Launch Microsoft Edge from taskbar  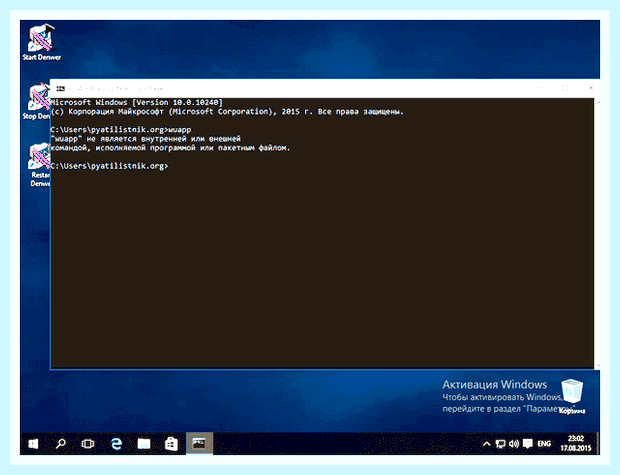(x=116, y=444)
